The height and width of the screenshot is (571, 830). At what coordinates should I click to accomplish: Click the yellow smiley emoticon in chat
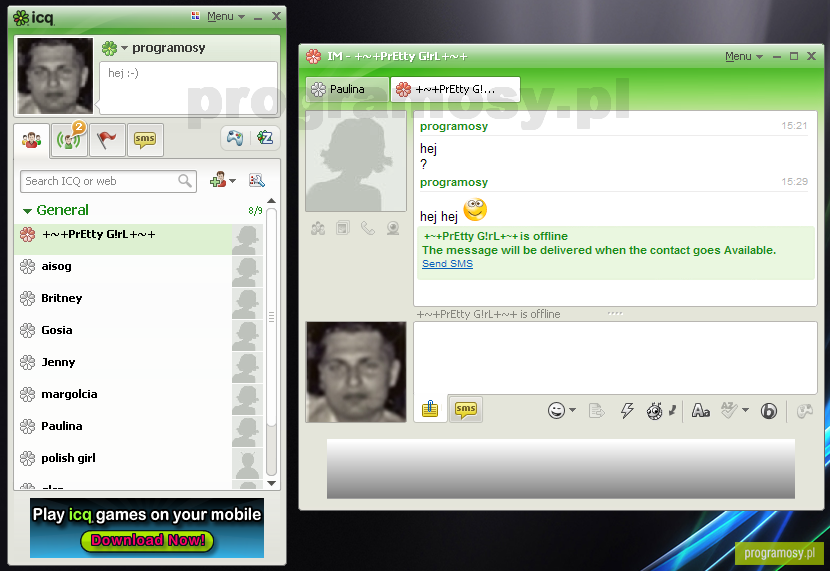(x=475, y=210)
